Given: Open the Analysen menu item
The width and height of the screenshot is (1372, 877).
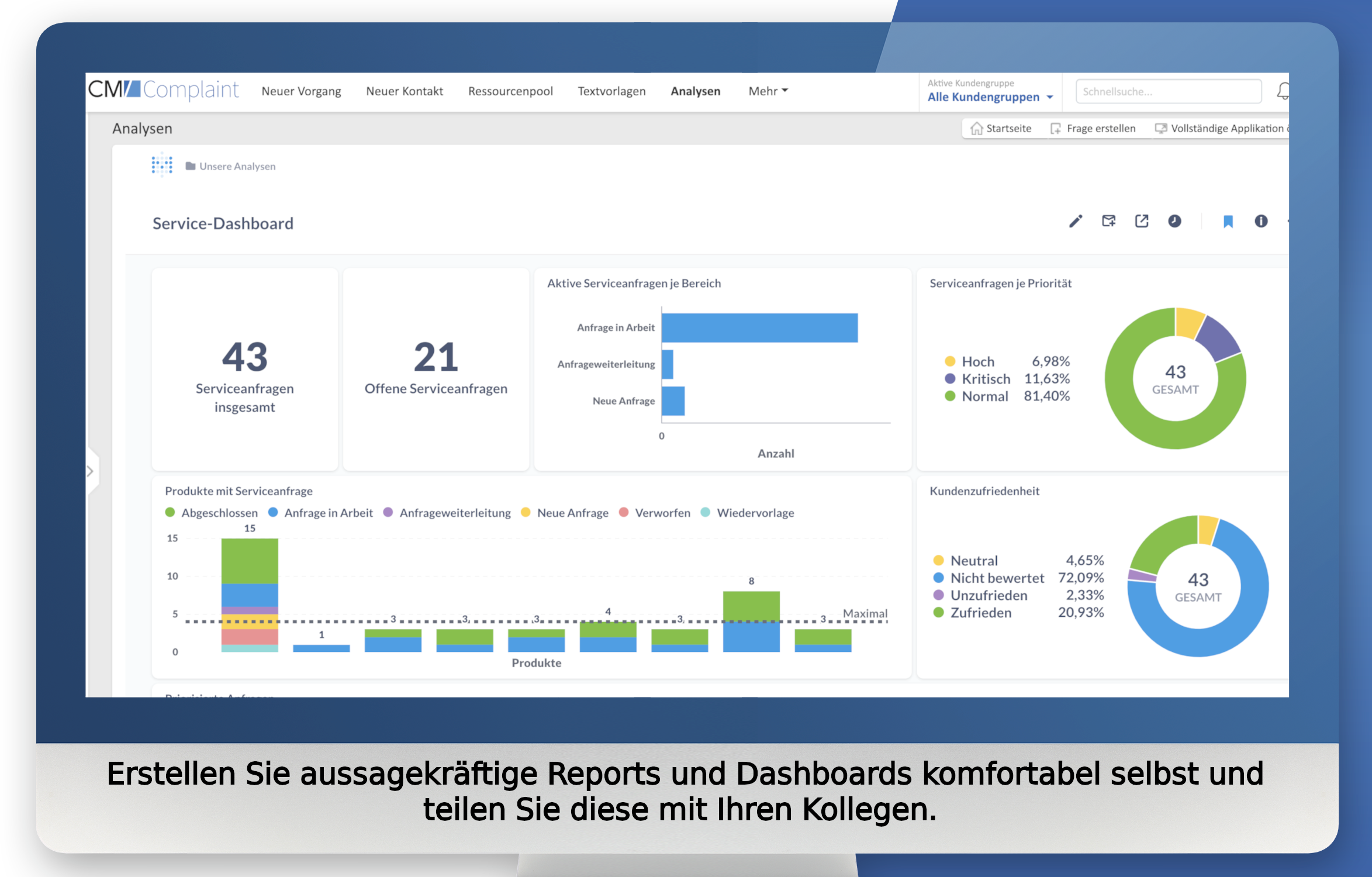Looking at the screenshot, I should 695,91.
